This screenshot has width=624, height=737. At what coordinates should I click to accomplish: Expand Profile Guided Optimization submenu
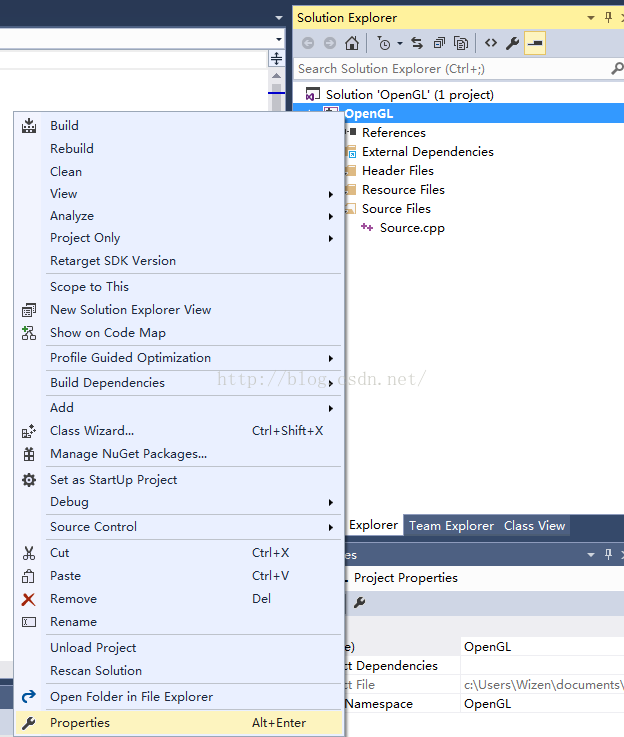pos(179,358)
